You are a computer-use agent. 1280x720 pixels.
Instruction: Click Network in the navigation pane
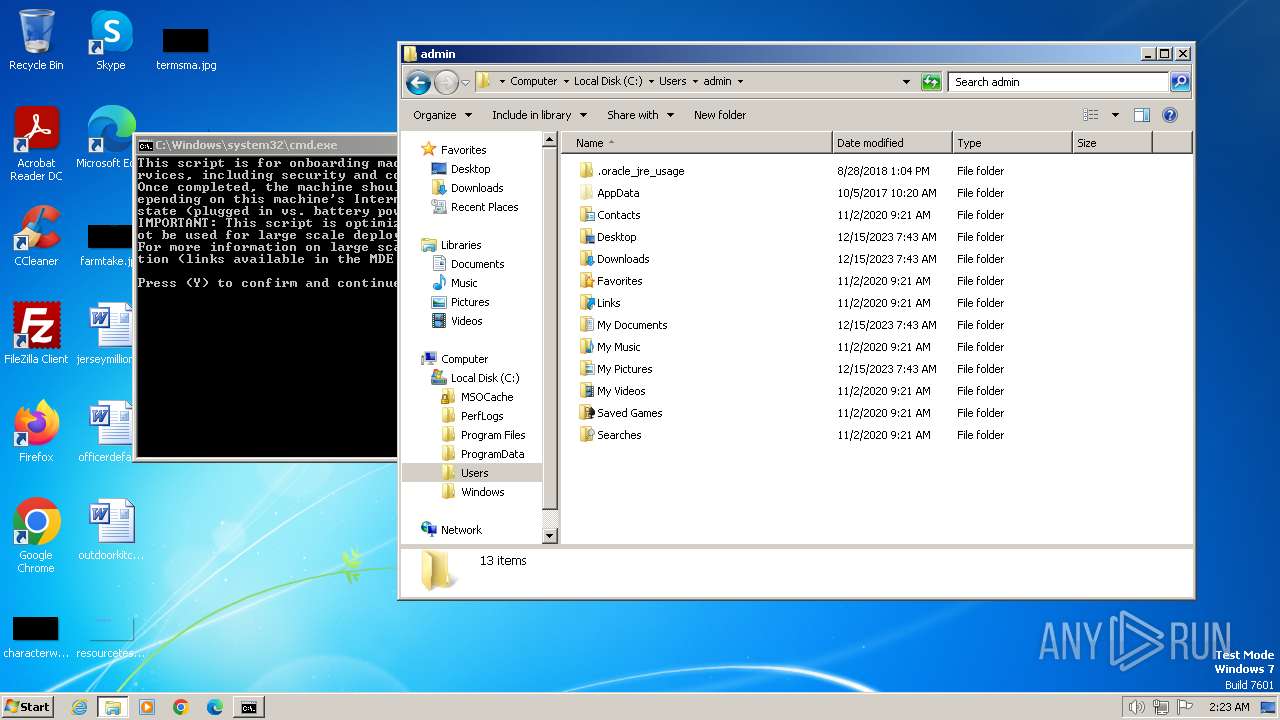pos(451,530)
